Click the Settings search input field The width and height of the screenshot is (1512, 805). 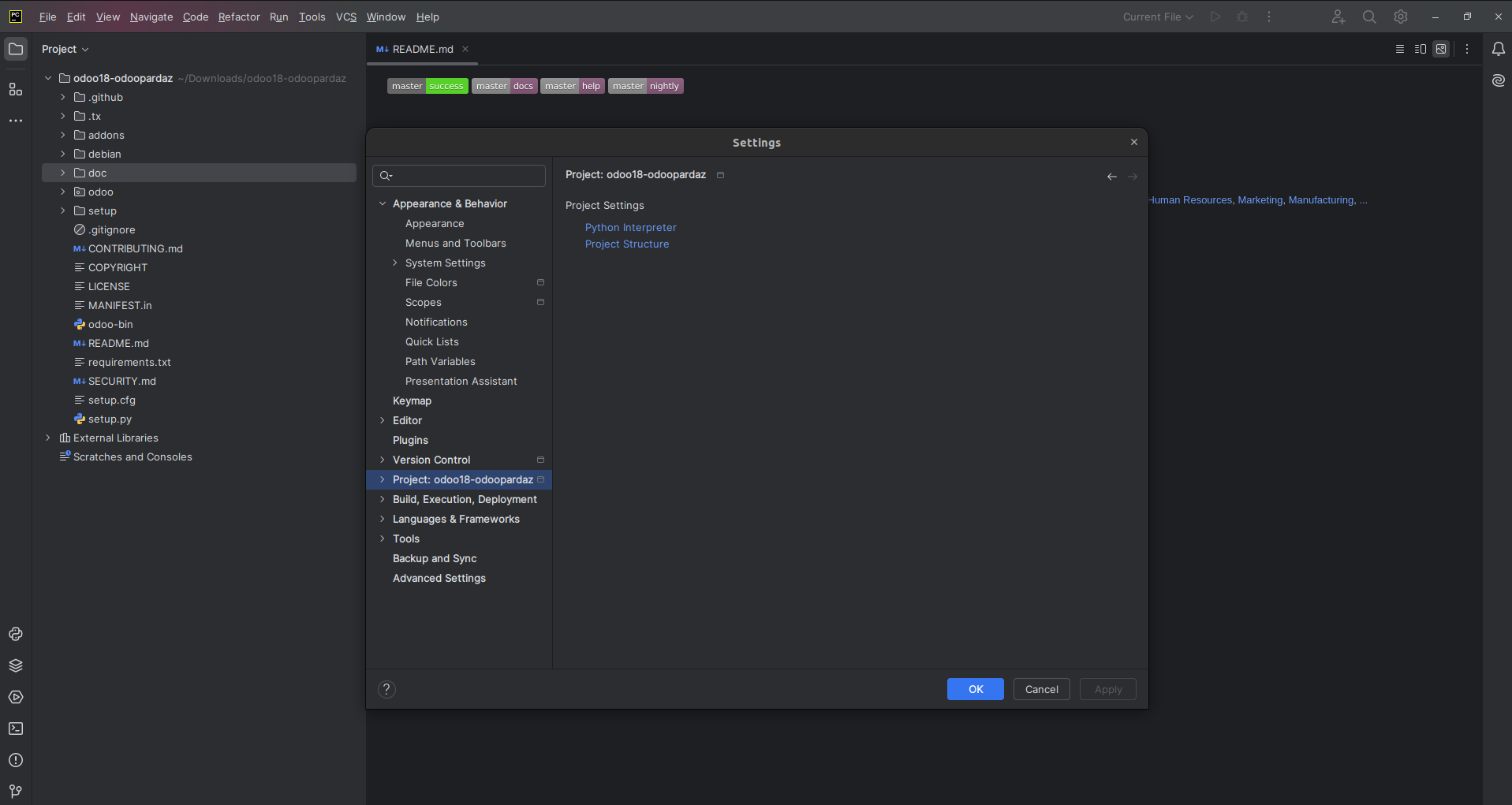459,176
